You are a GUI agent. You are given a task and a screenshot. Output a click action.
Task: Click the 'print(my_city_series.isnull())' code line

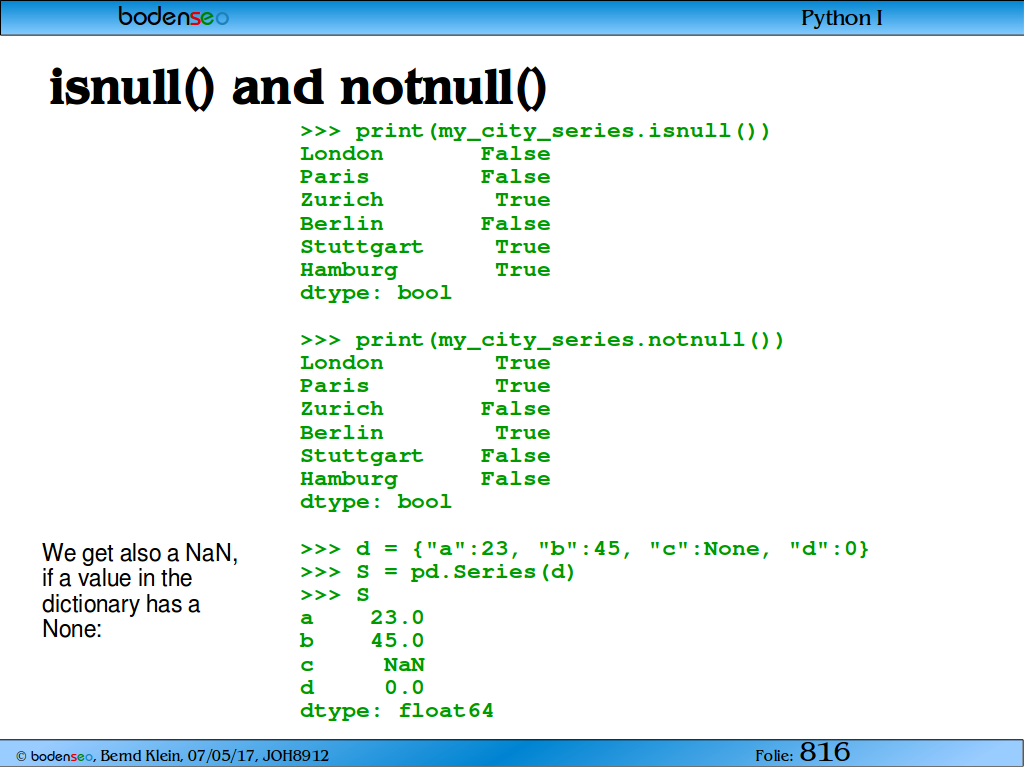click(x=535, y=131)
